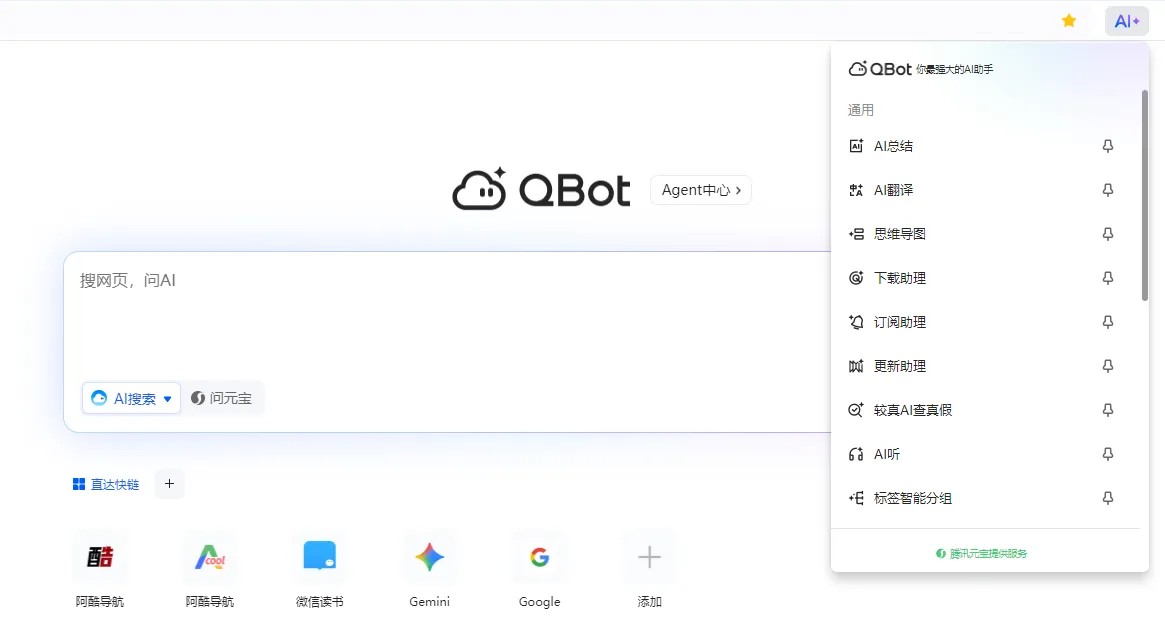This screenshot has width=1165, height=643.
Task: Start the AI听 listening feature
Action: [886, 453]
